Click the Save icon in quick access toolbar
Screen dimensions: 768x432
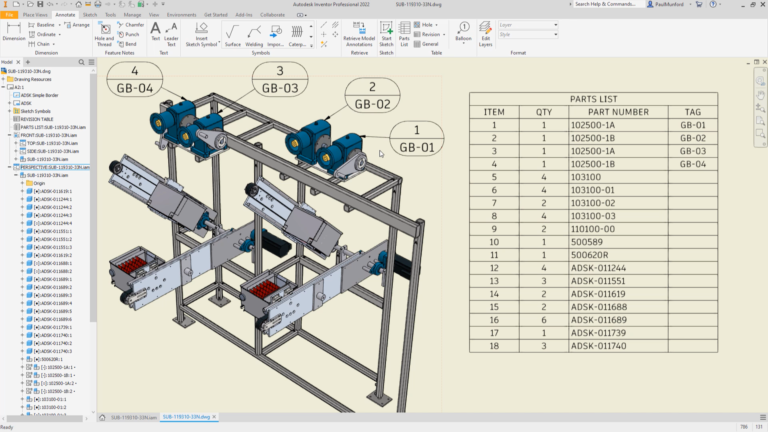pyautogui.click(x=40, y=4)
